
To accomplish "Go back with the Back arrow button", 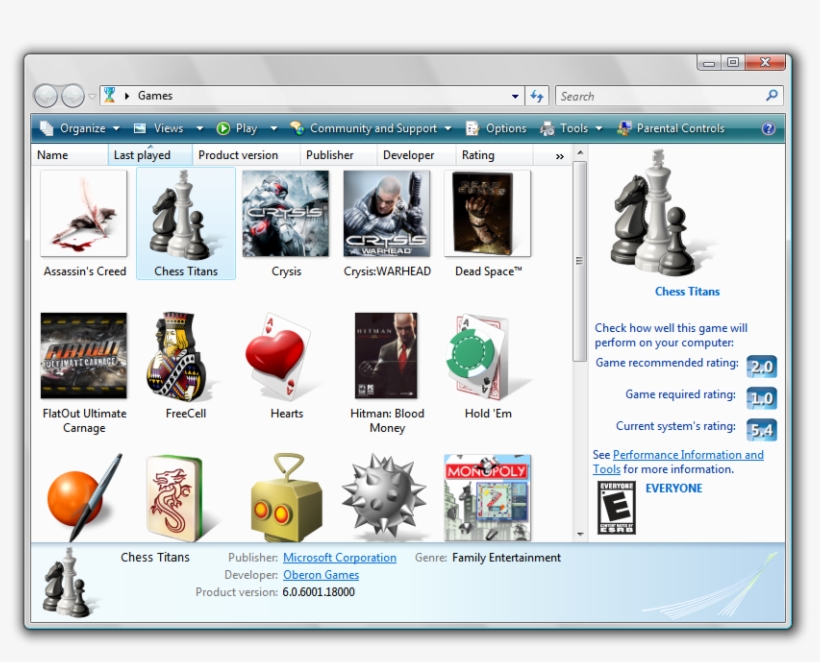I will (x=45, y=96).
